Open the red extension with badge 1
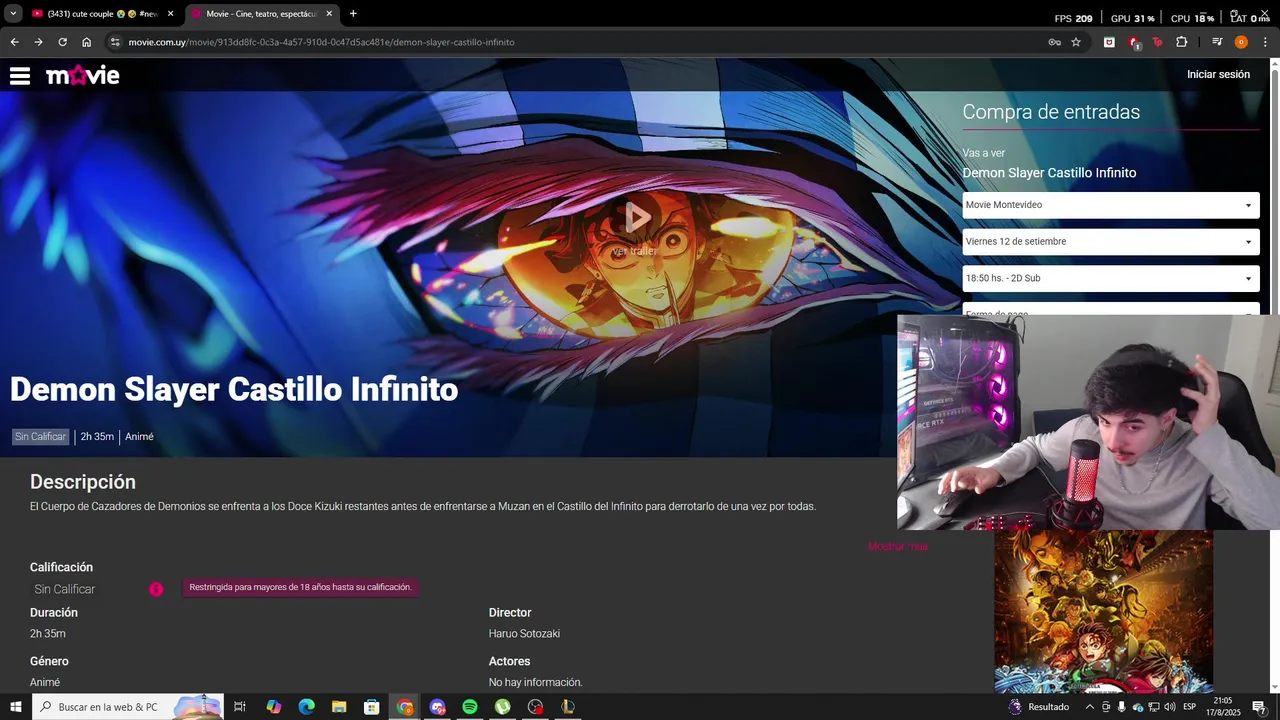Screen dimensions: 1280x720 click(x=1134, y=42)
